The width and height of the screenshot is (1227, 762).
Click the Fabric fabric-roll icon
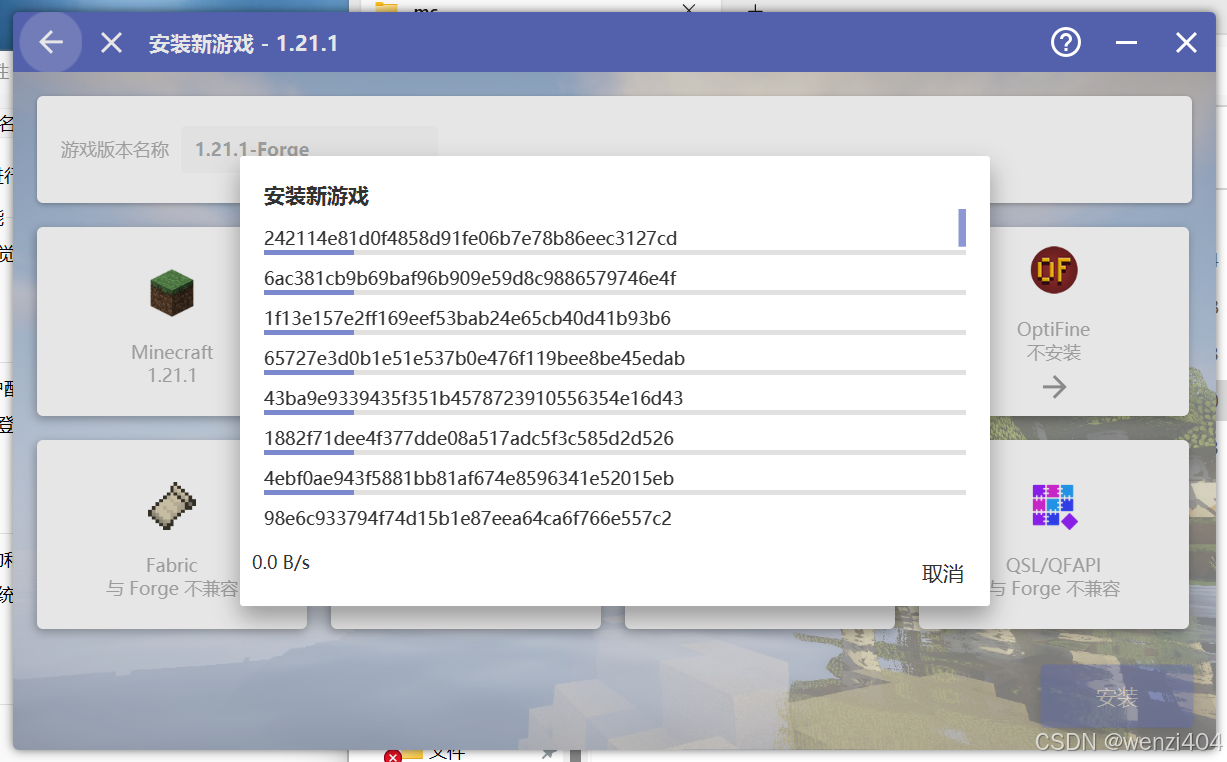point(172,506)
